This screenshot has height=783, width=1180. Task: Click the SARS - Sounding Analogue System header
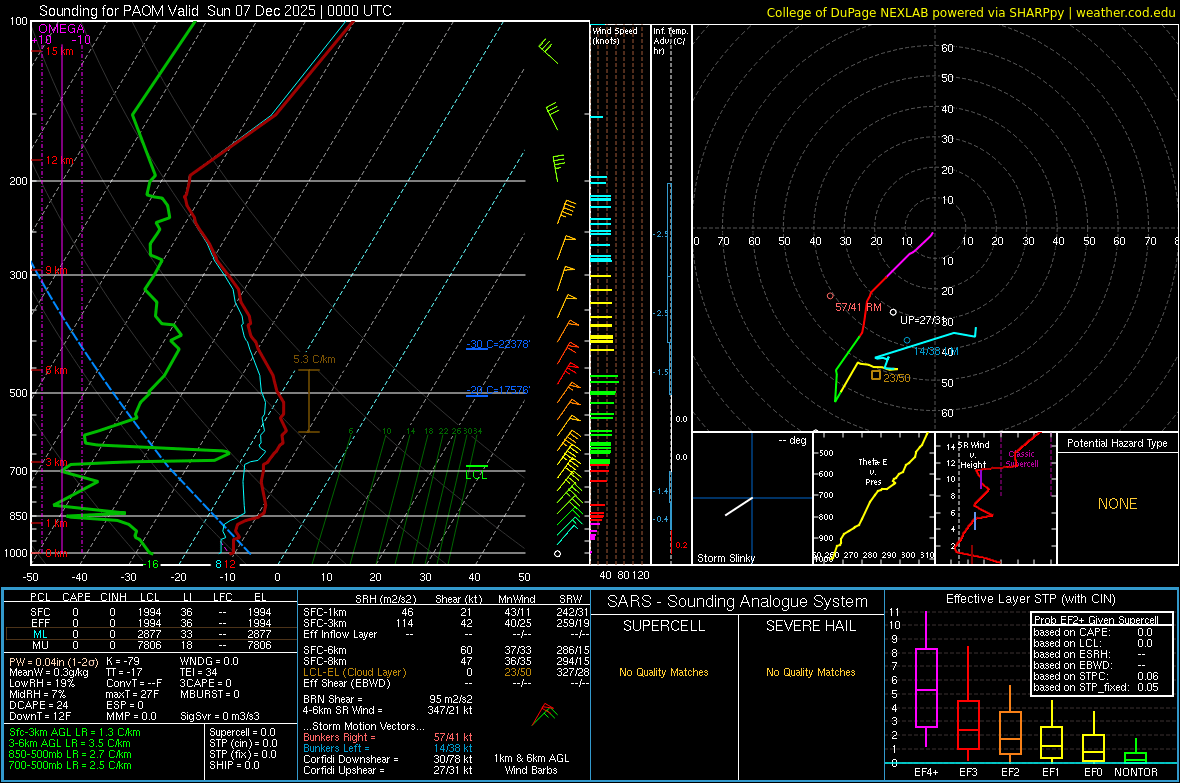738,602
